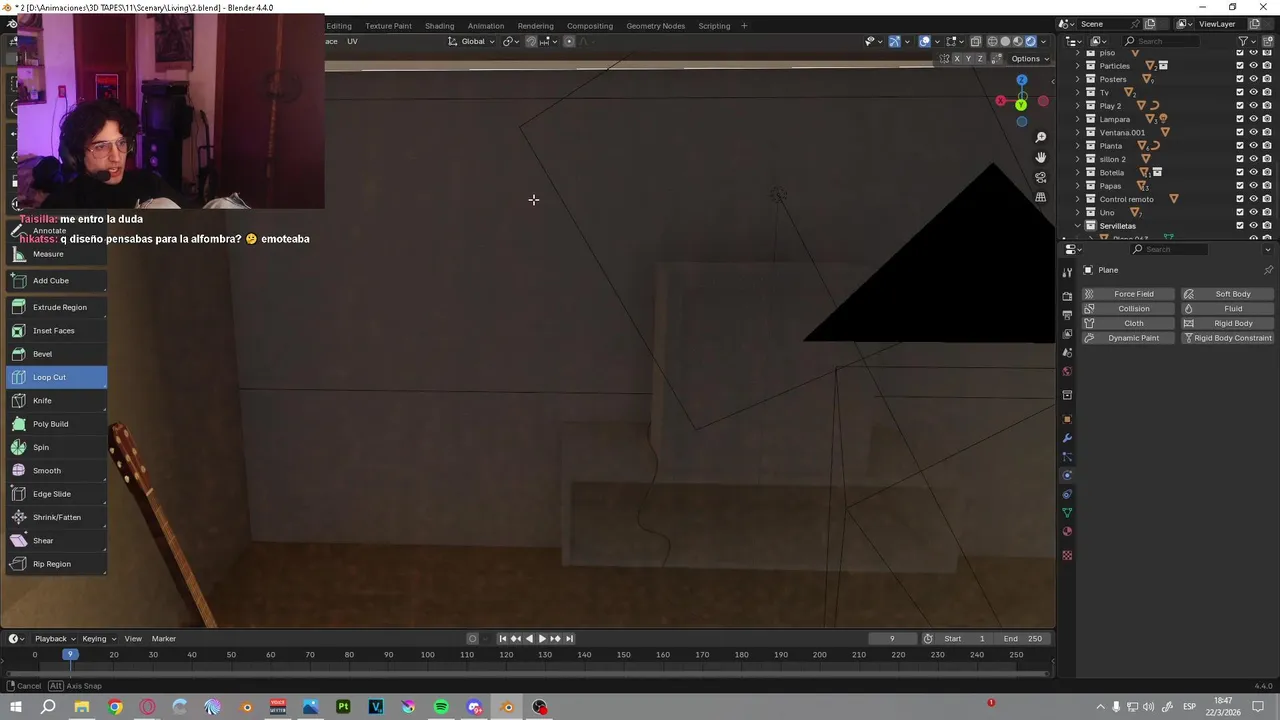The width and height of the screenshot is (1280, 720).
Task: Select the Shear tool
Action: pos(56,540)
